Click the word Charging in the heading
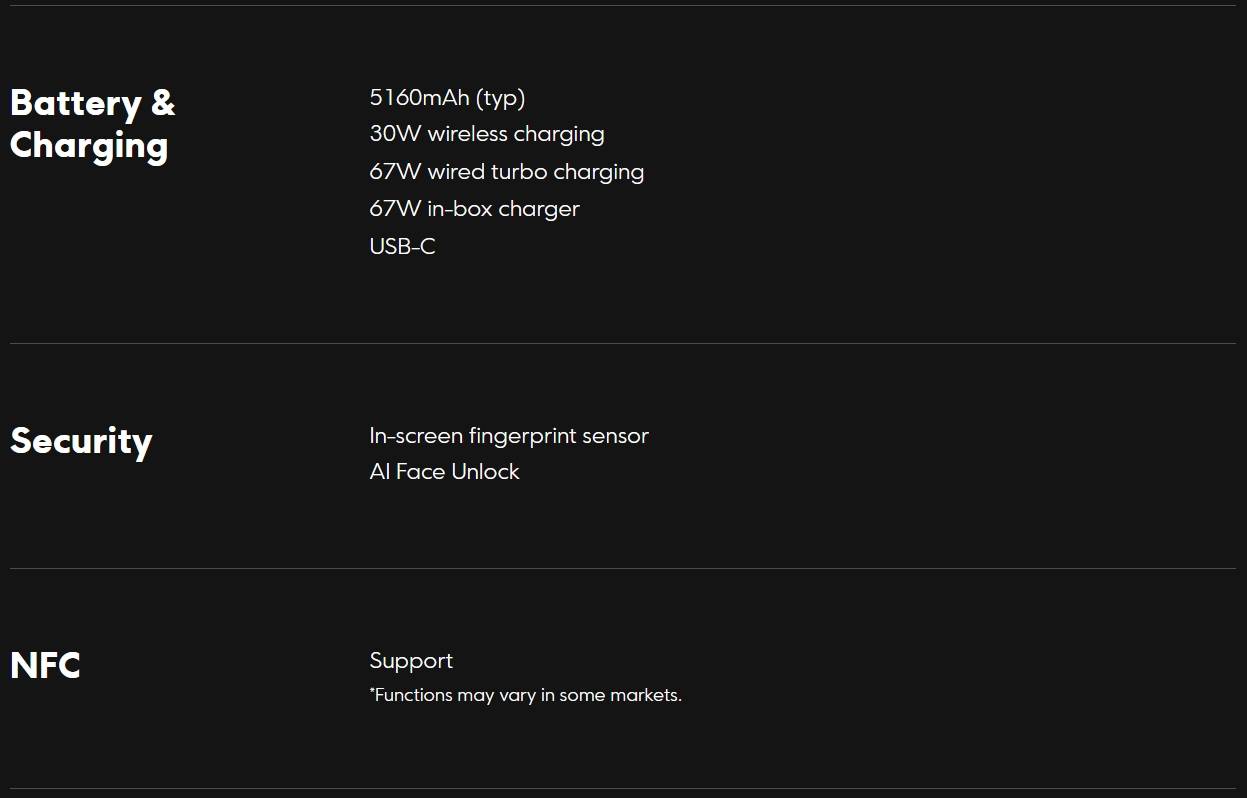This screenshot has height=798, width=1247. 89,146
